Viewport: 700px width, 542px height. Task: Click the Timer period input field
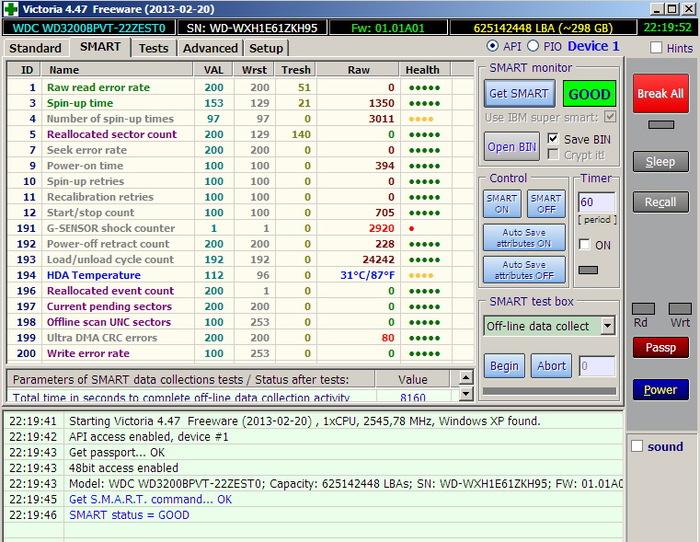(596, 203)
